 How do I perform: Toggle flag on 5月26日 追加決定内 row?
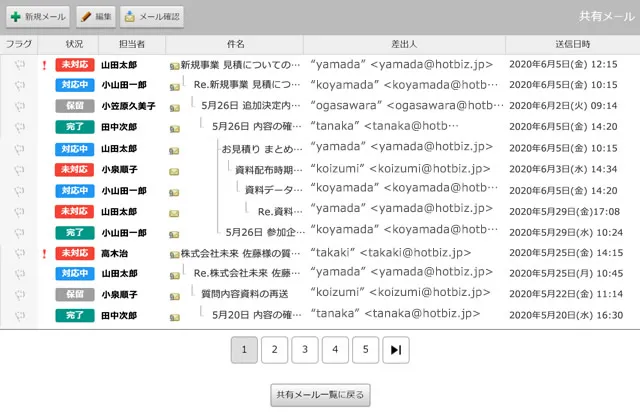pos(20,106)
